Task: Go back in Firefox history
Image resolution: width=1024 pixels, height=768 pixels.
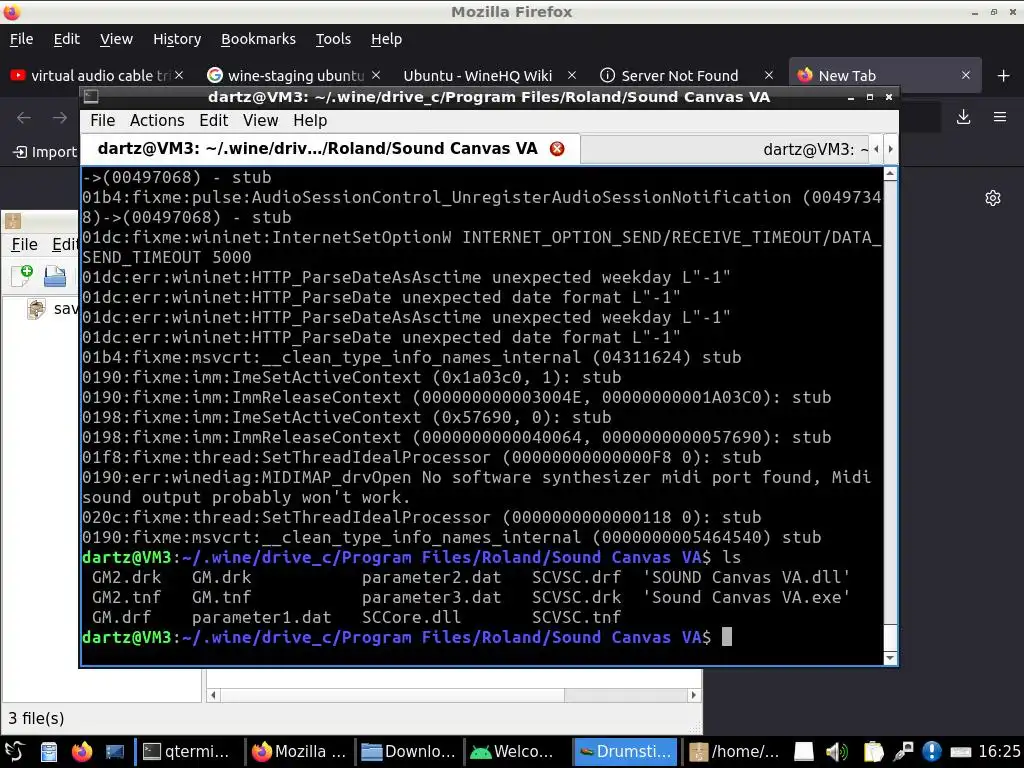Action: 24,118
